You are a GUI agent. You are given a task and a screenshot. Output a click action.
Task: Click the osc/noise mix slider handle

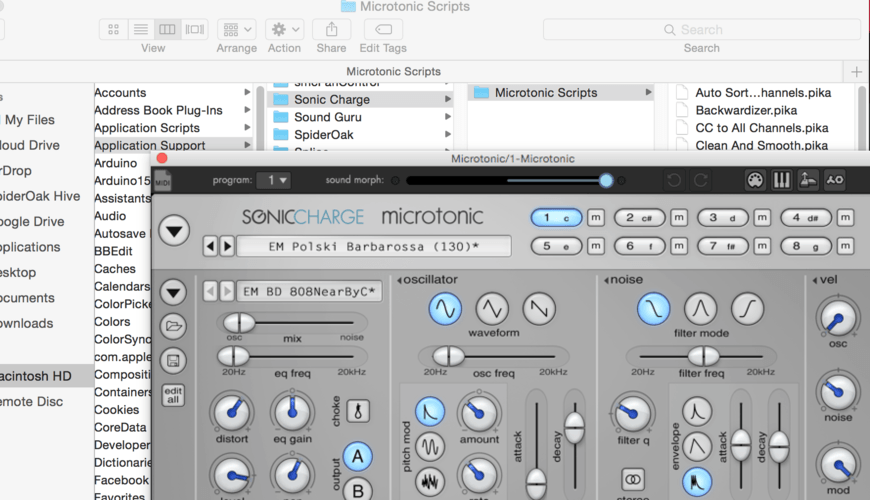[x=239, y=322]
